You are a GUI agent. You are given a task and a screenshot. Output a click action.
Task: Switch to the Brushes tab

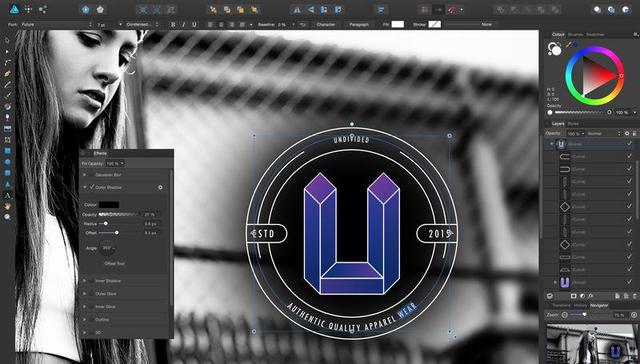coord(576,35)
